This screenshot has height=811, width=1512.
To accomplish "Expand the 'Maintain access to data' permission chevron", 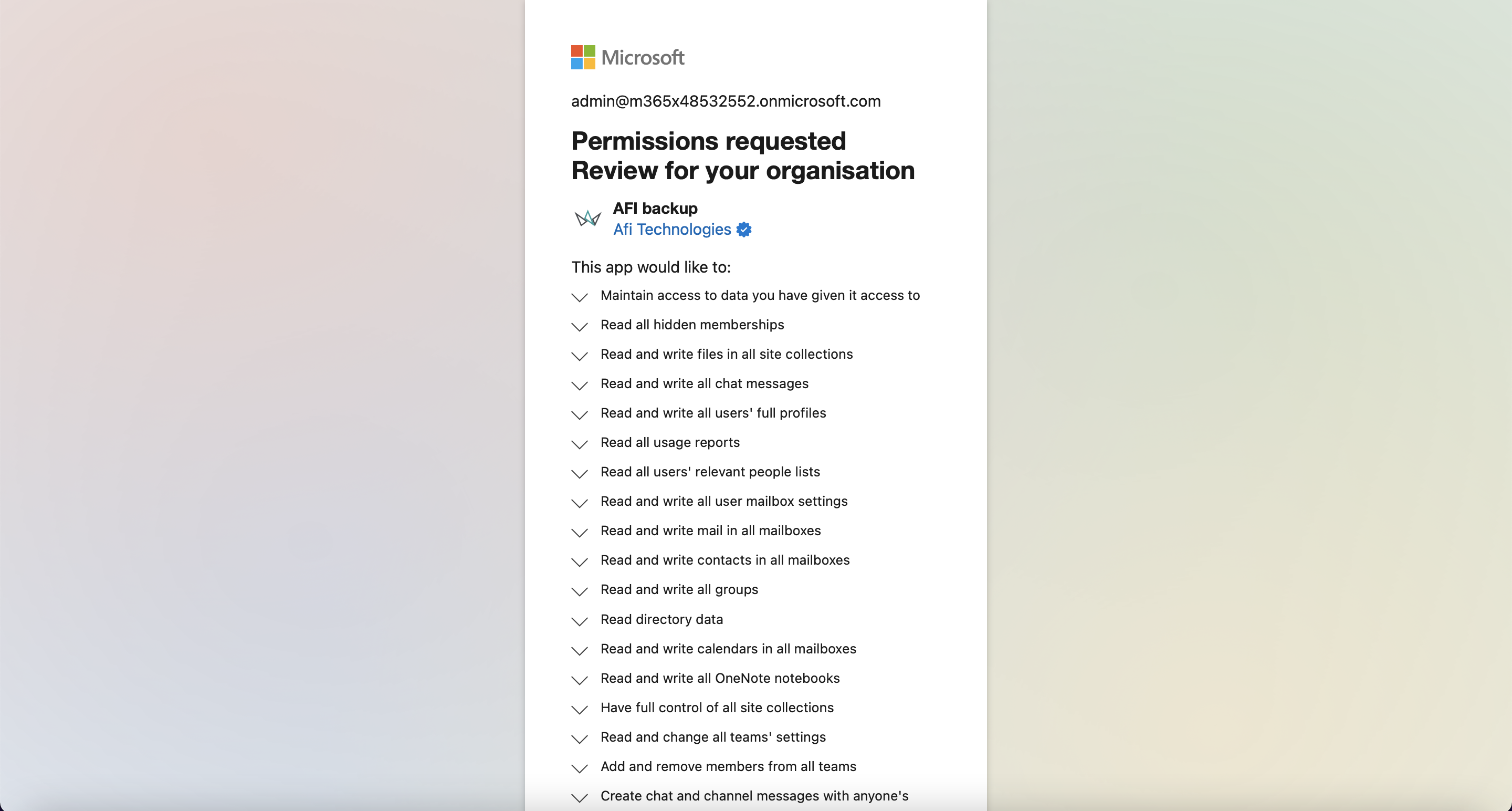I will pos(579,297).
